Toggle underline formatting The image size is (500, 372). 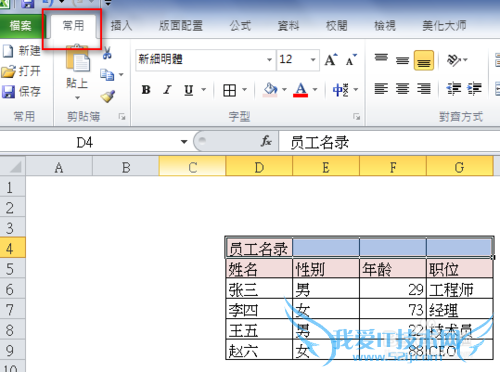click(x=189, y=90)
